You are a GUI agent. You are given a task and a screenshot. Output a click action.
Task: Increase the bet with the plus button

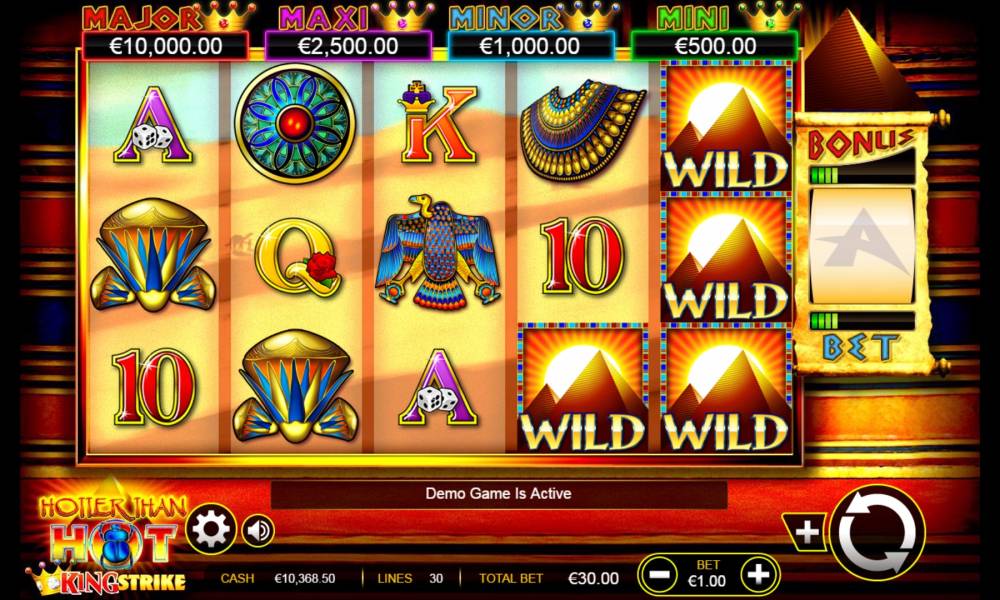click(x=758, y=575)
